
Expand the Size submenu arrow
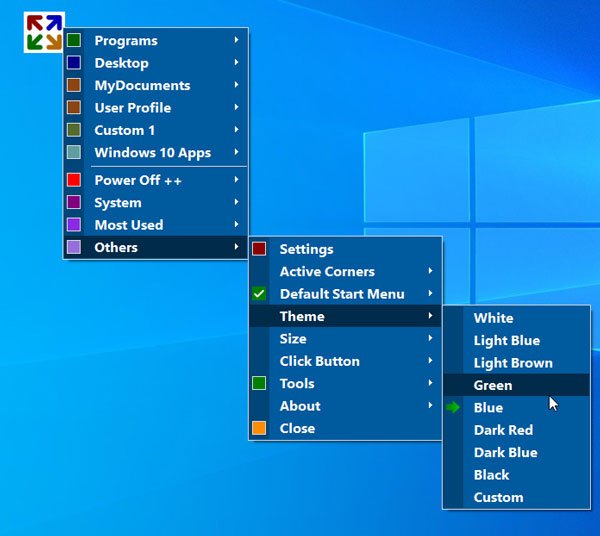[x=430, y=338]
